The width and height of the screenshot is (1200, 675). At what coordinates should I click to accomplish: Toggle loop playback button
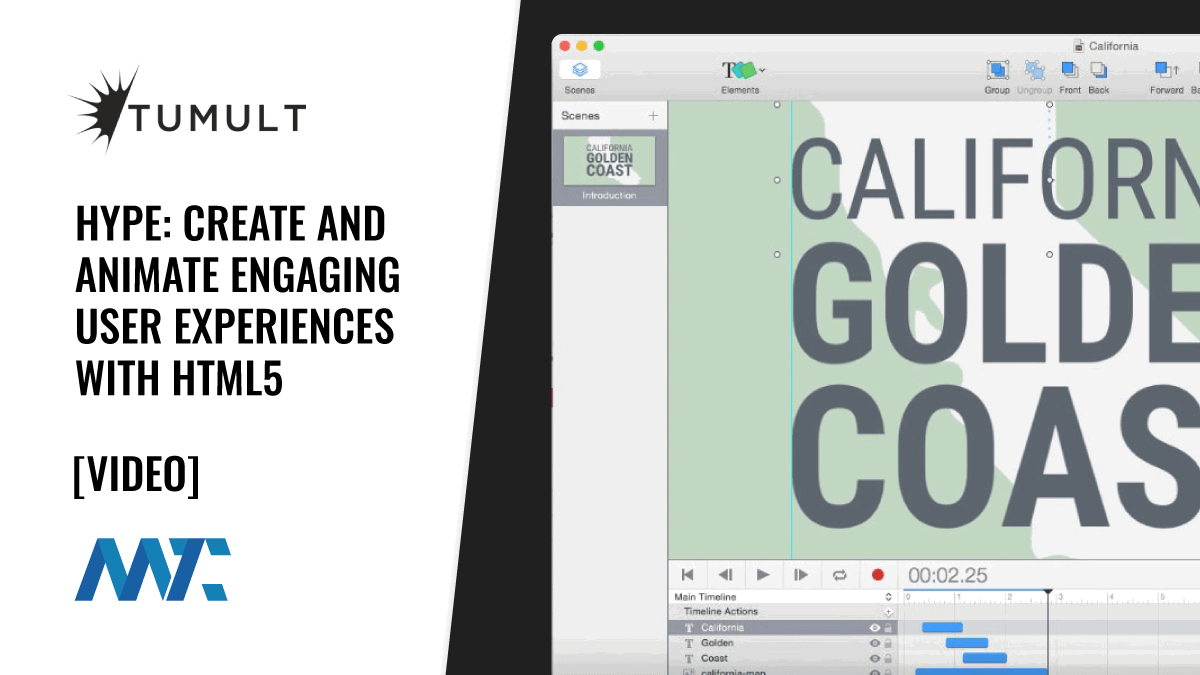coord(840,574)
